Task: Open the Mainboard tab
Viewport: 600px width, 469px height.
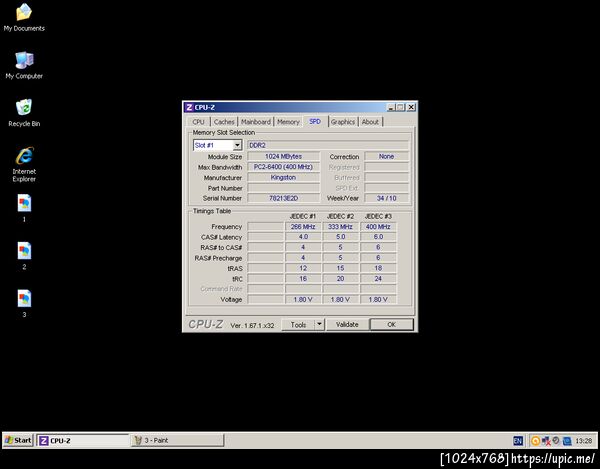Action: [x=256, y=122]
